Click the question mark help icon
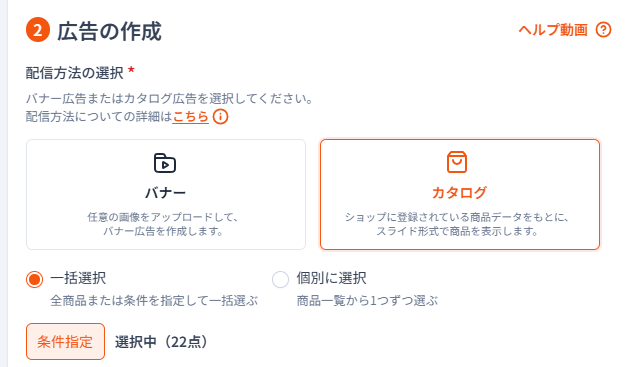 click(603, 30)
